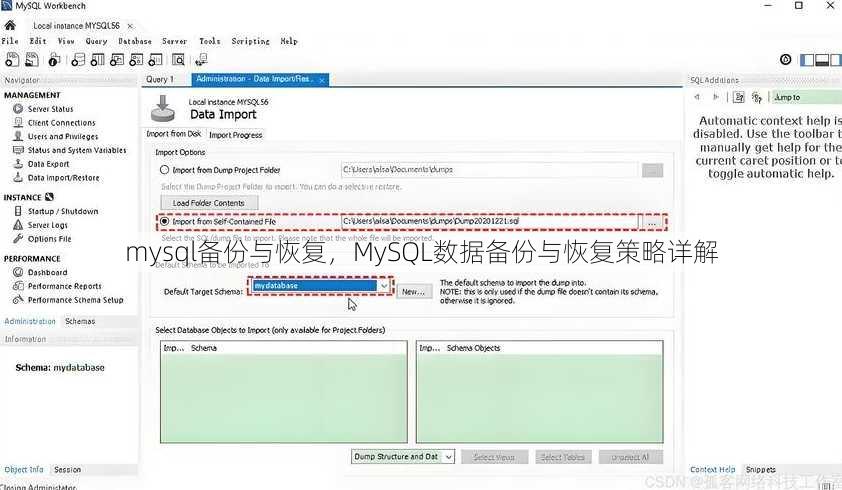Image resolution: width=842 pixels, height=490 pixels.
Task: Toggle the left sidebar panel visibility
Action: [807, 60]
